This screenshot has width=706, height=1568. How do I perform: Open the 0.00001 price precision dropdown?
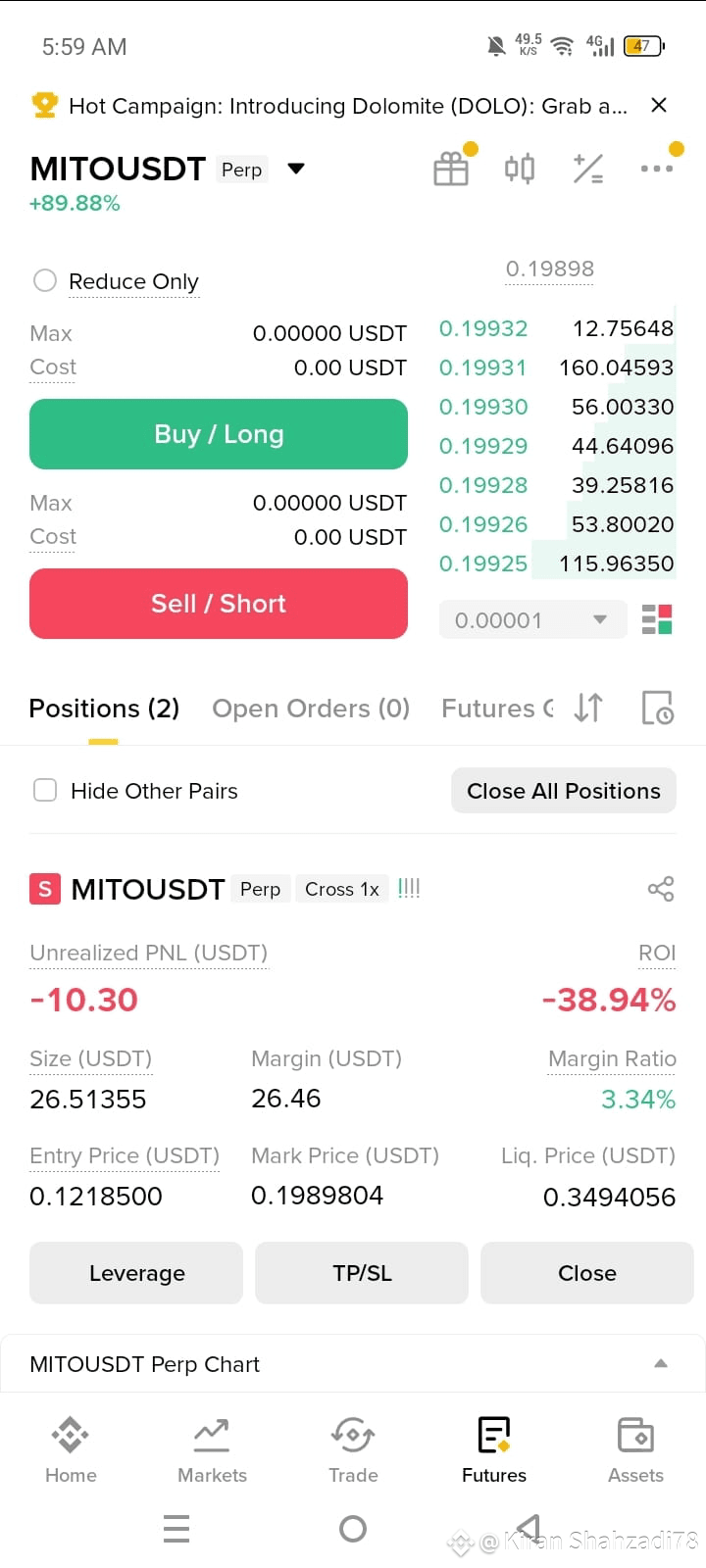click(532, 619)
